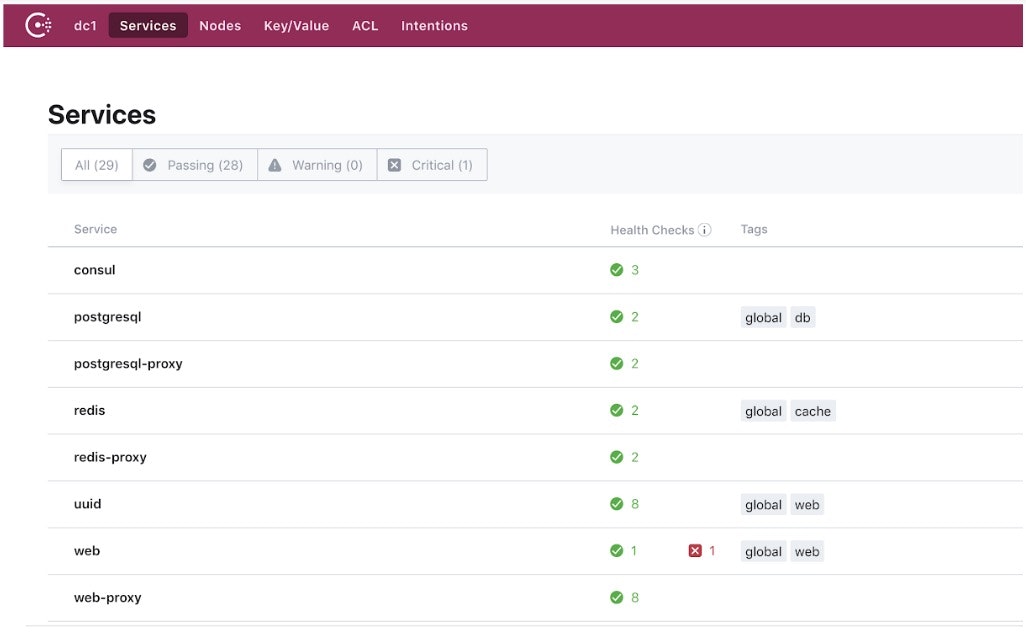Screen dimensions: 1026x637
Task: Open the redis service link
Action: pyautogui.click(x=89, y=411)
